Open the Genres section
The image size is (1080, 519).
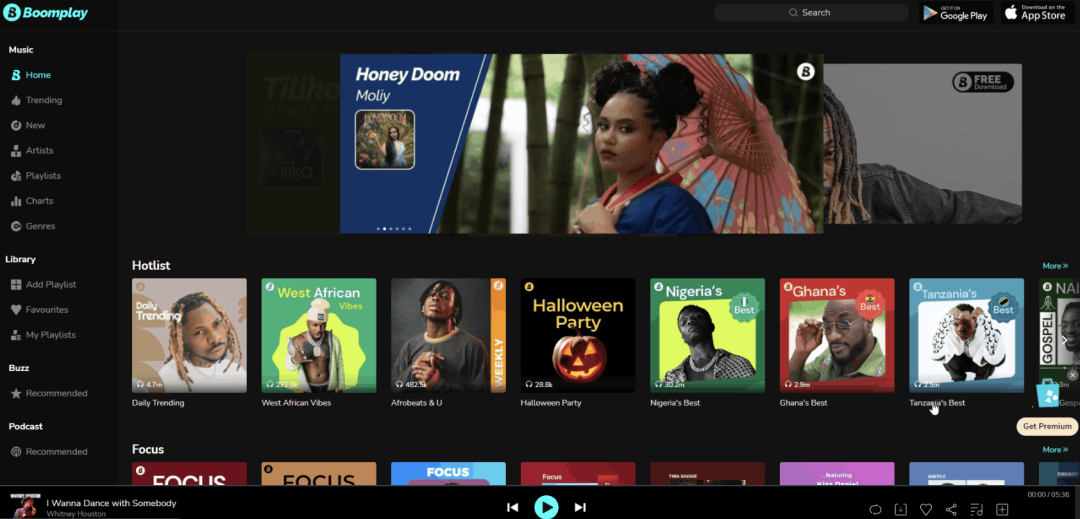click(33, 226)
